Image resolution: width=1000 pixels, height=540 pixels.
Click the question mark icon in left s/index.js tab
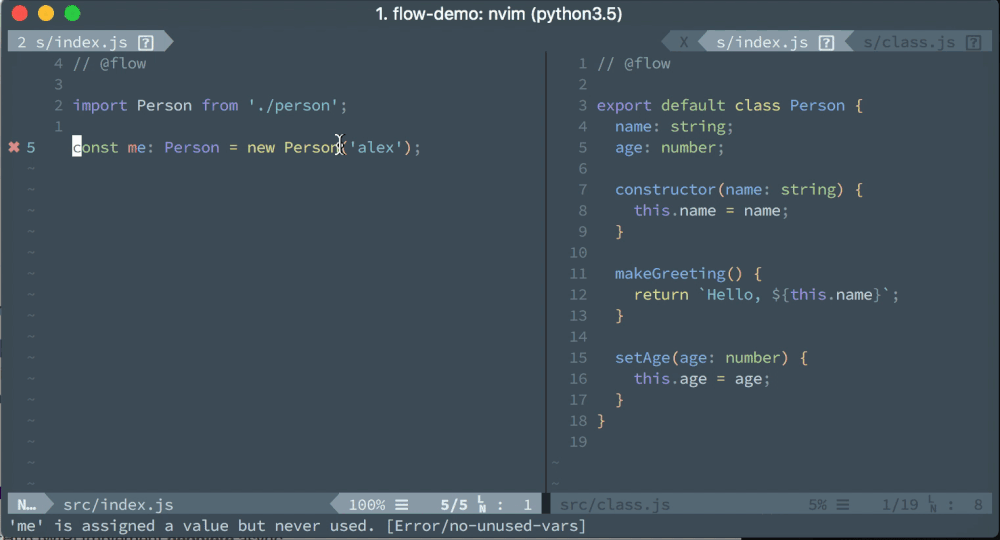(x=146, y=43)
